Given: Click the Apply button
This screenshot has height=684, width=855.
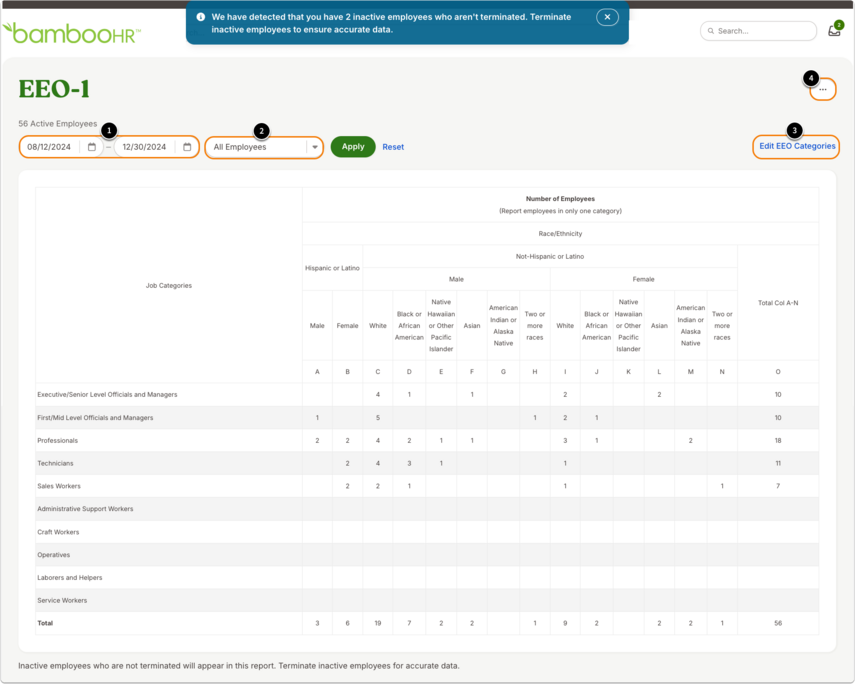Looking at the screenshot, I should point(353,147).
